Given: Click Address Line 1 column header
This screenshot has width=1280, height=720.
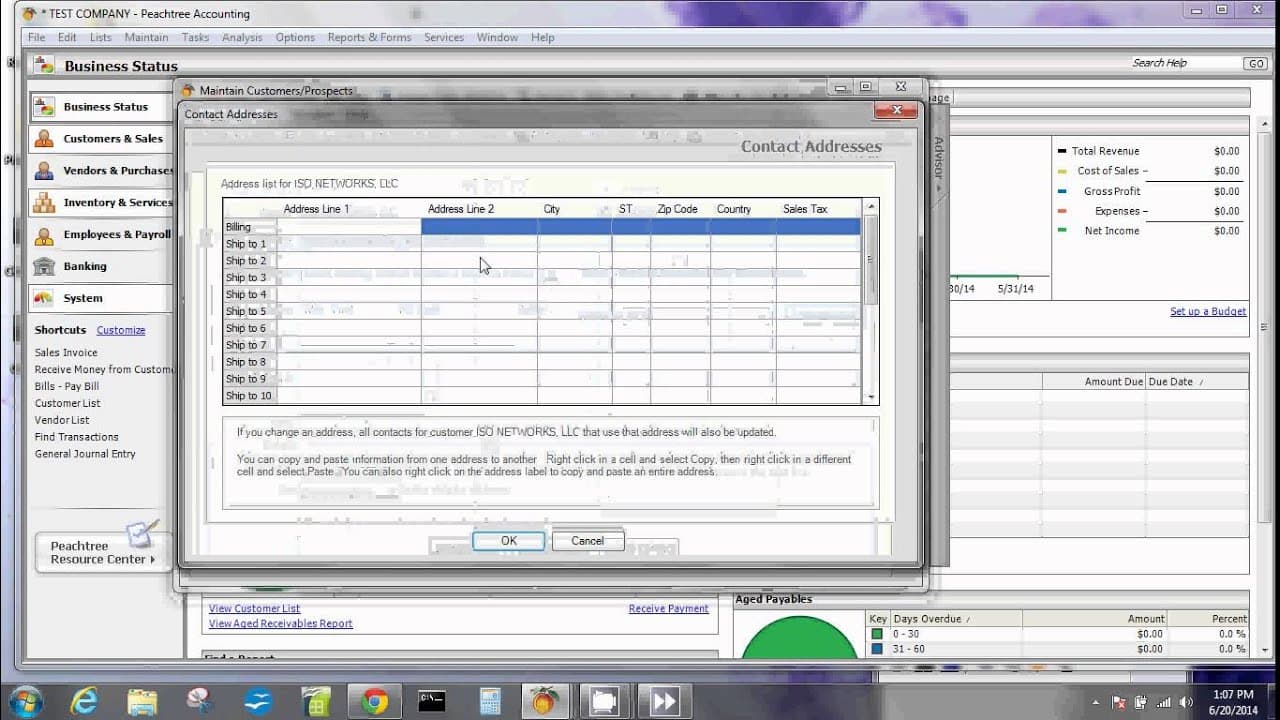Looking at the screenshot, I should tap(316, 209).
